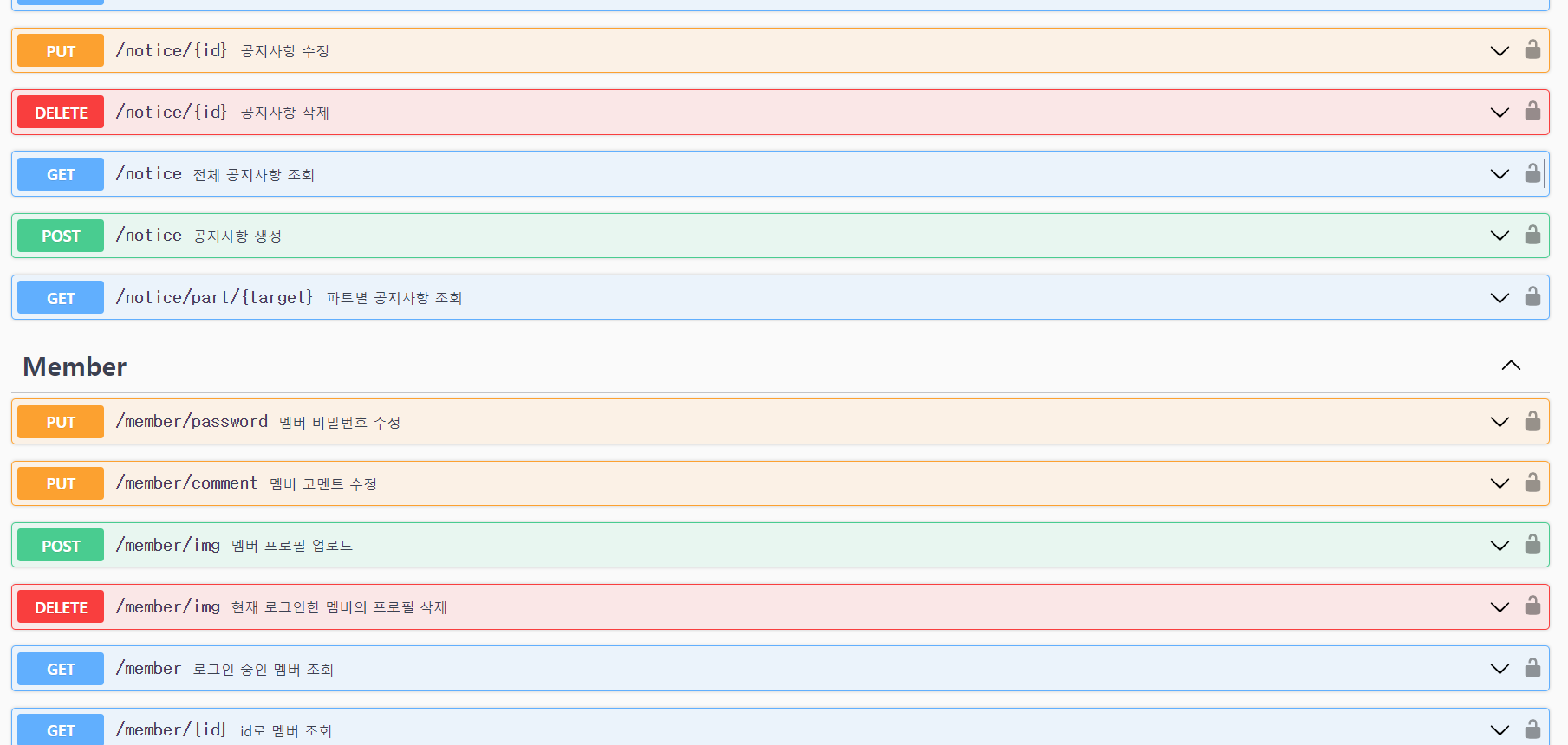Image resolution: width=1568 pixels, height=745 pixels.
Task: Click description '공지사항 생성'
Action: [237, 236]
